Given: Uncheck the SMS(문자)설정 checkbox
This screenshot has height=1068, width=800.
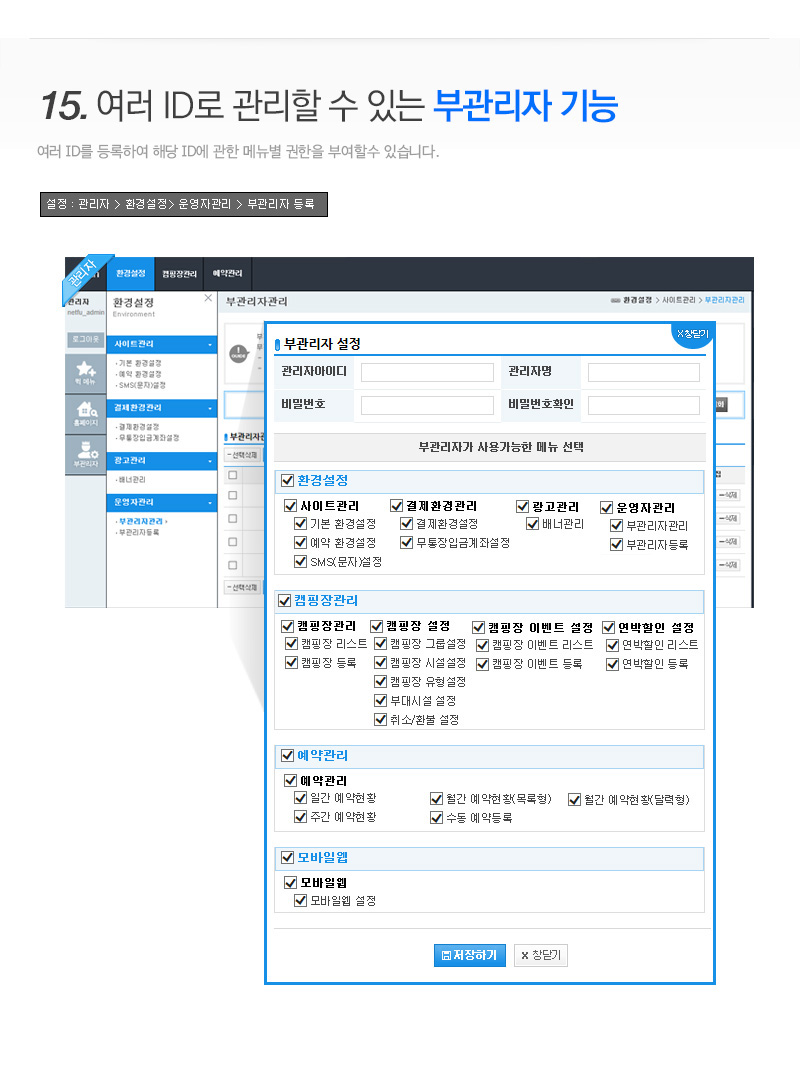Looking at the screenshot, I should (300, 562).
